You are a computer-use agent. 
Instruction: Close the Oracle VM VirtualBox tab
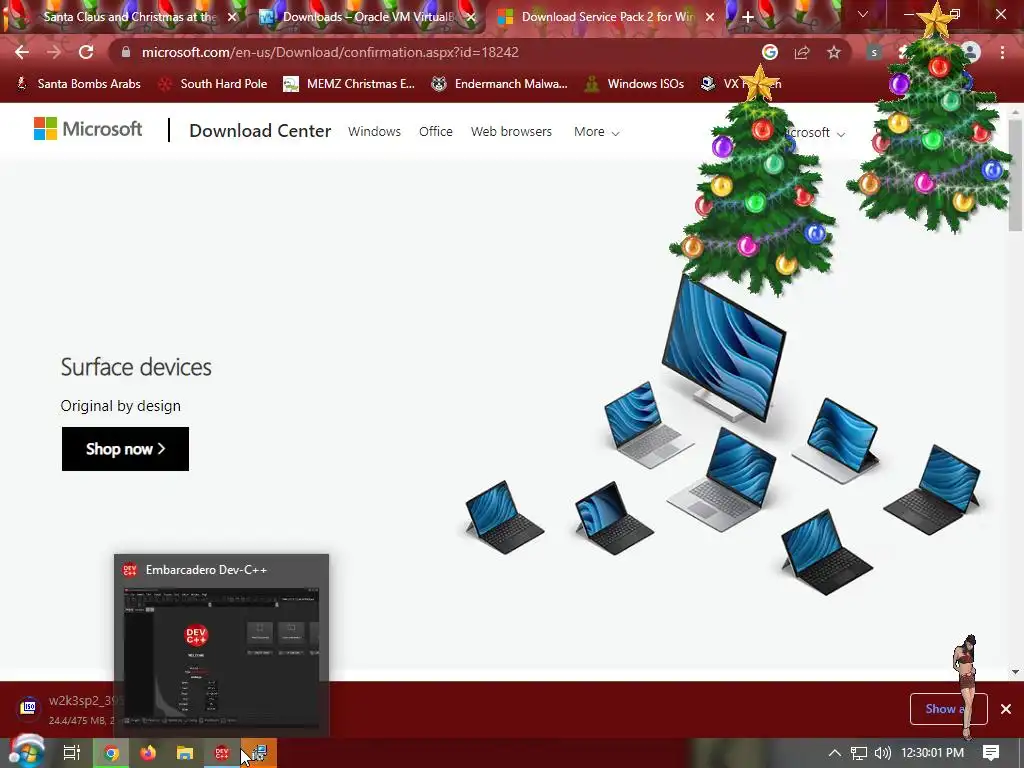471,17
